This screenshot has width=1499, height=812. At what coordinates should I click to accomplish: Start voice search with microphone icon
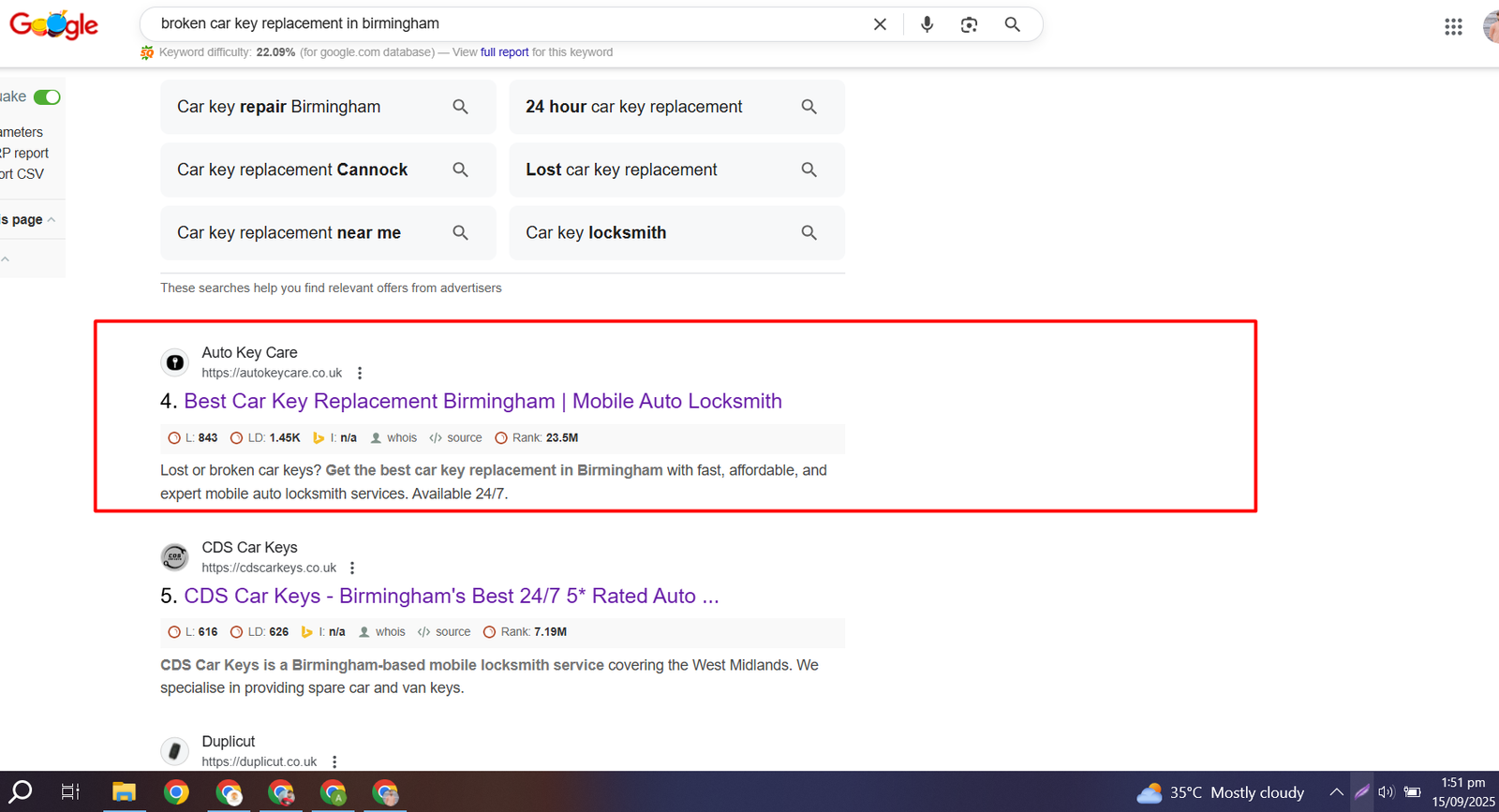pyautogui.click(x=927, y=24)
